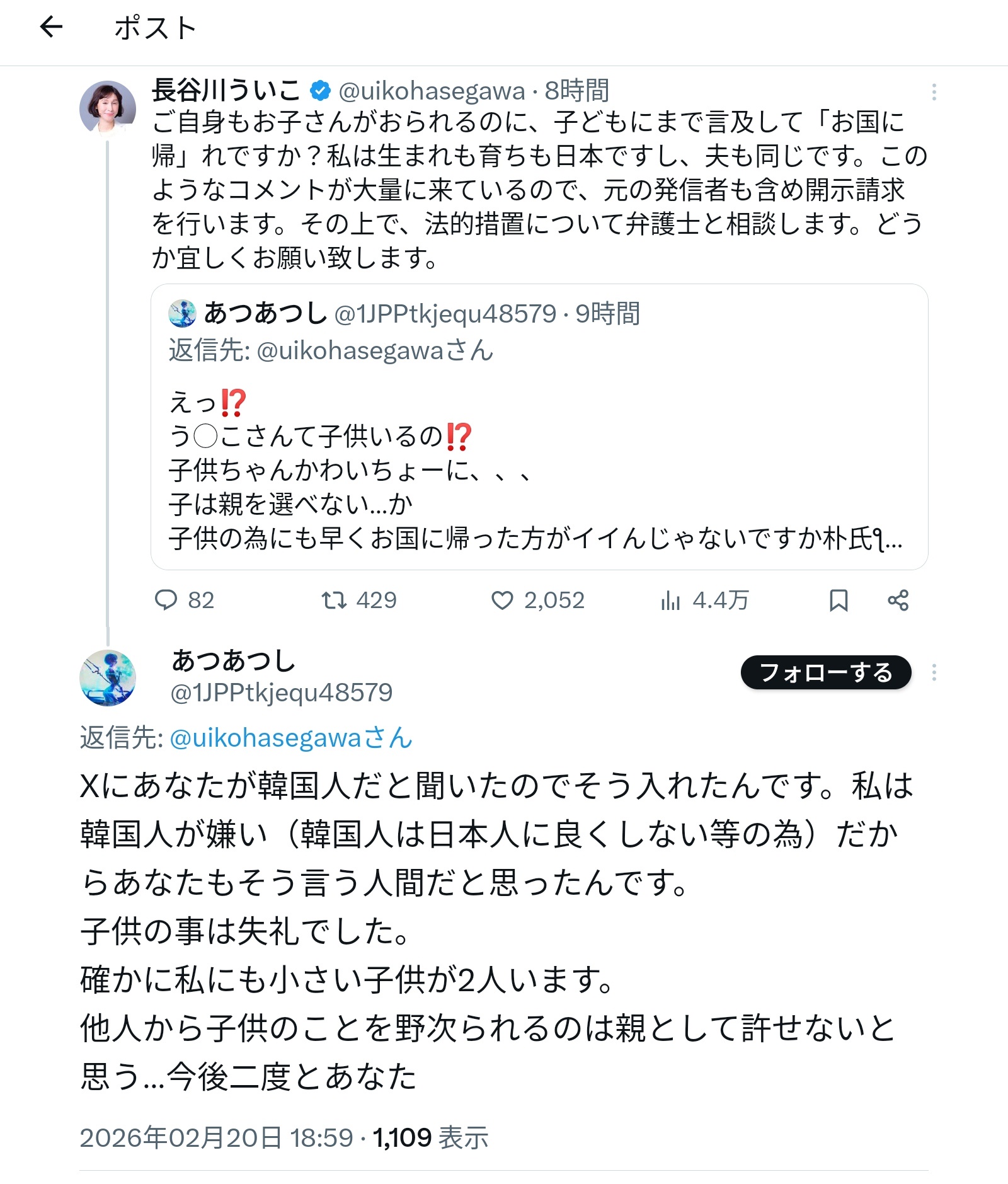This screenshot has width=1008, height=1184.
Task: Bookmark the post with the bookmark icon
Action: (838, 600)
